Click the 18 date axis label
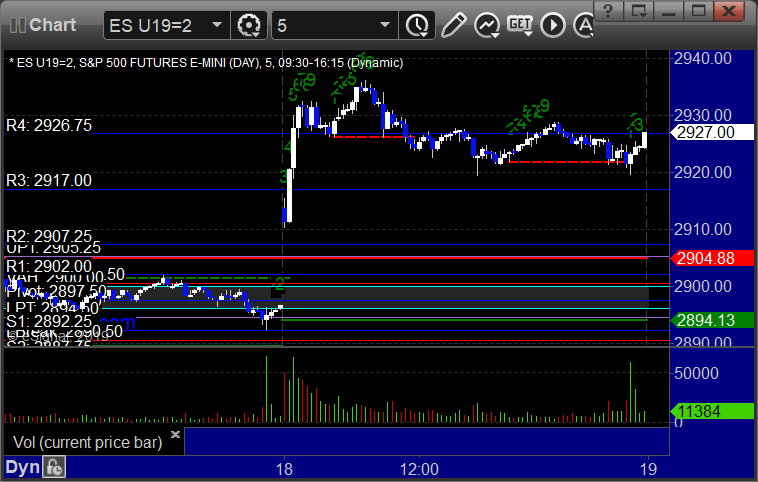The image size is (758, 482). coord(284,469)
